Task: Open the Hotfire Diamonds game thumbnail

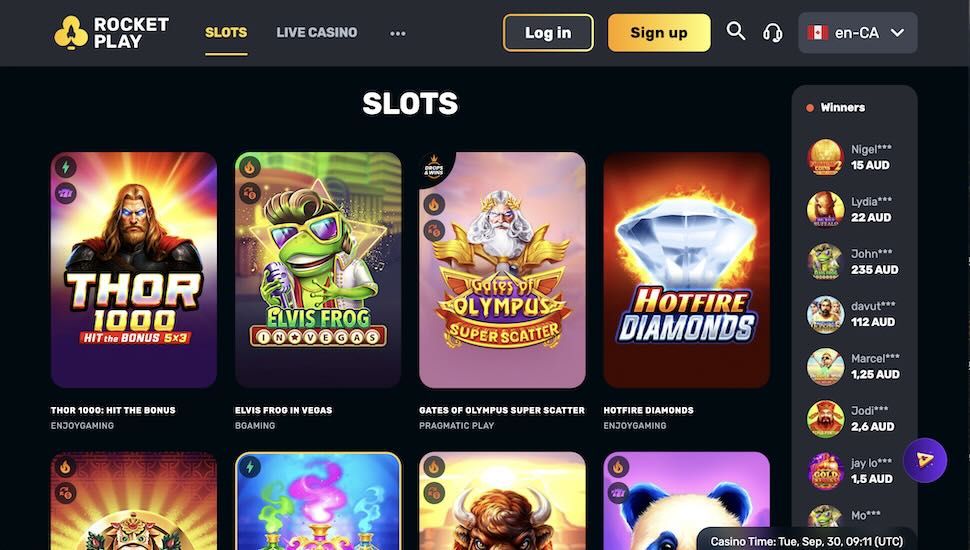Action: click(687, 270)
